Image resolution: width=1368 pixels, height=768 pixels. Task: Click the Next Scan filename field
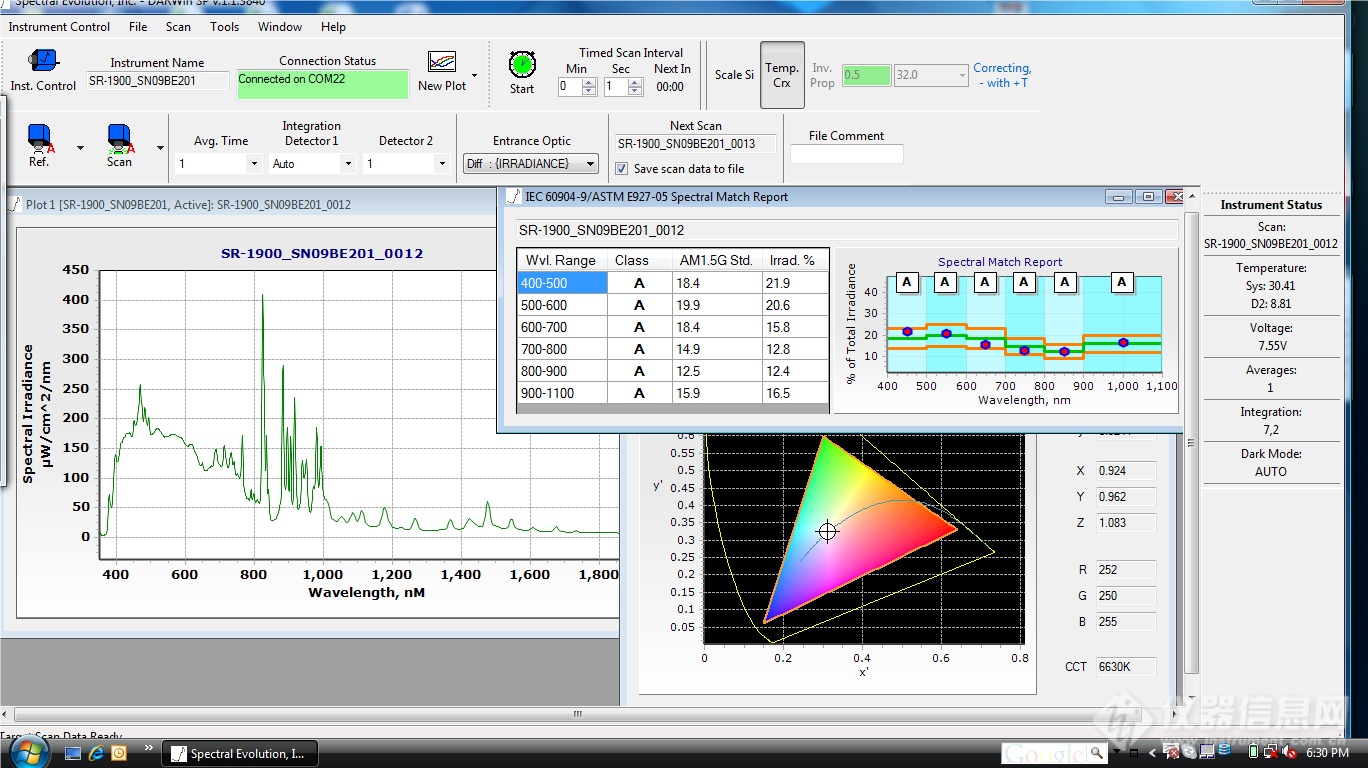pos(696,144)
